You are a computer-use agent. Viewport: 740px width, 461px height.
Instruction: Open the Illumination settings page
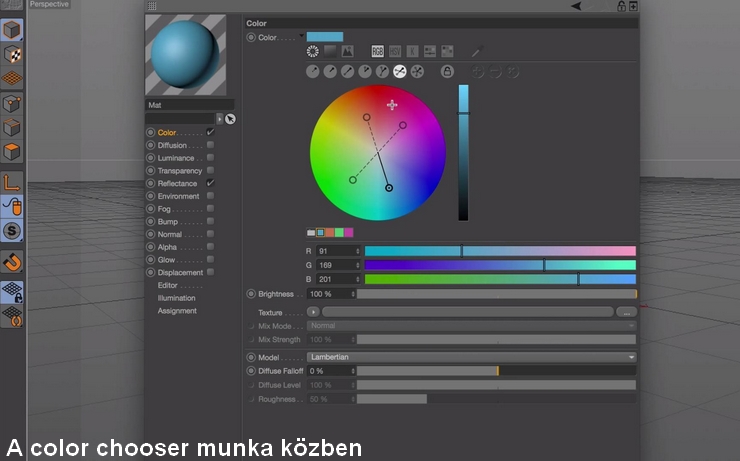tap(176, 298)
